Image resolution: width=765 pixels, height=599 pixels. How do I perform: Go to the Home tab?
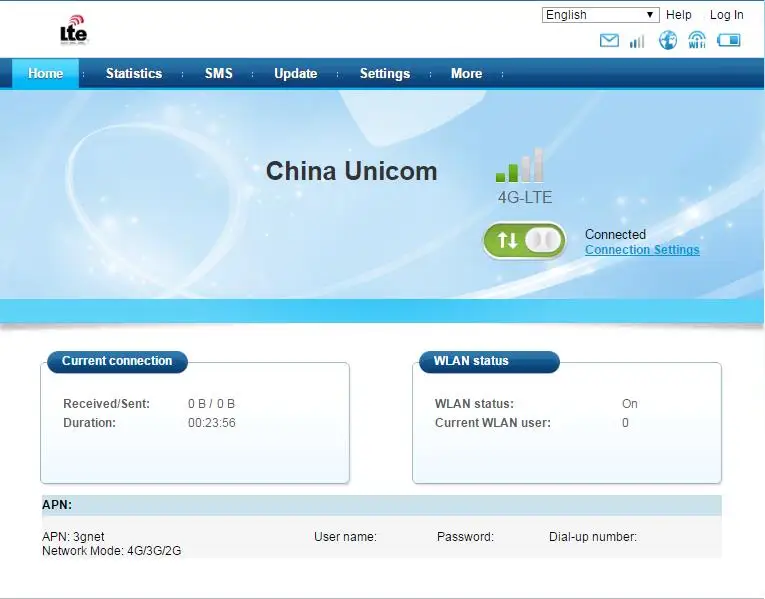click(45, 73)
